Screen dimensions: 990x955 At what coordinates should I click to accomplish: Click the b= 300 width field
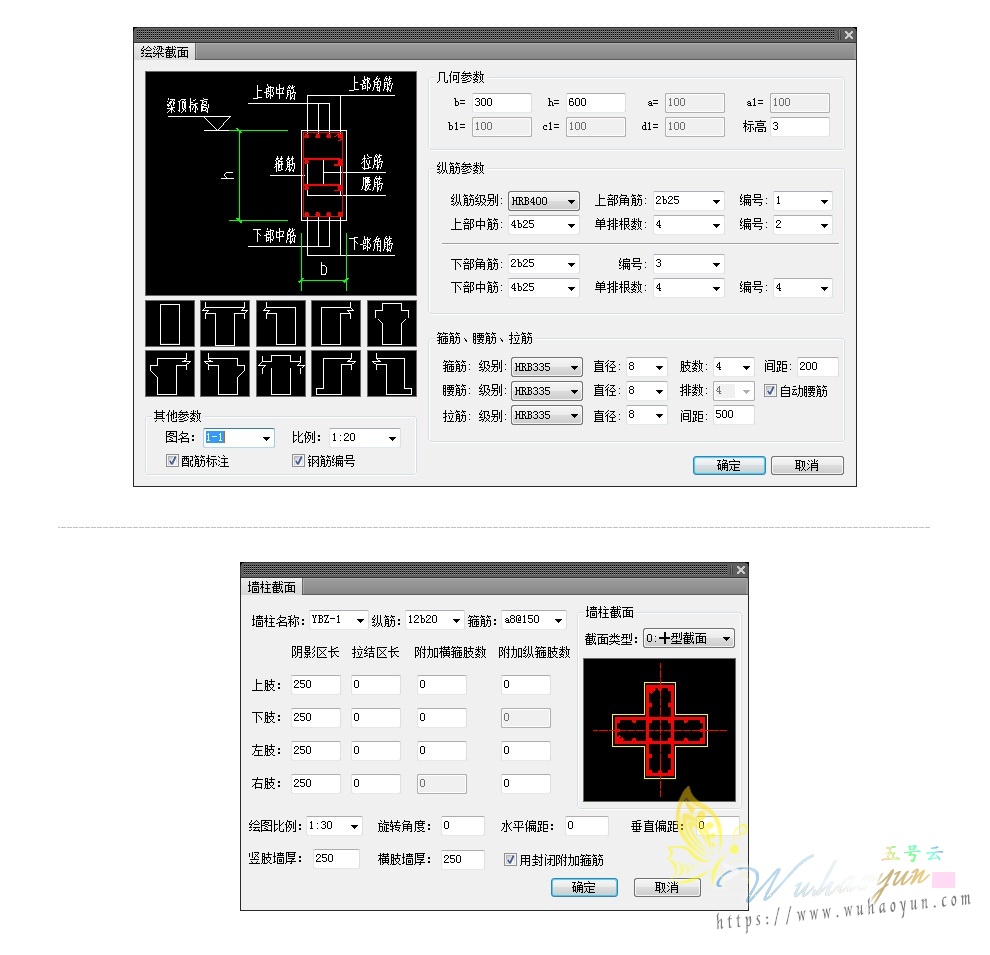(502, 102)
